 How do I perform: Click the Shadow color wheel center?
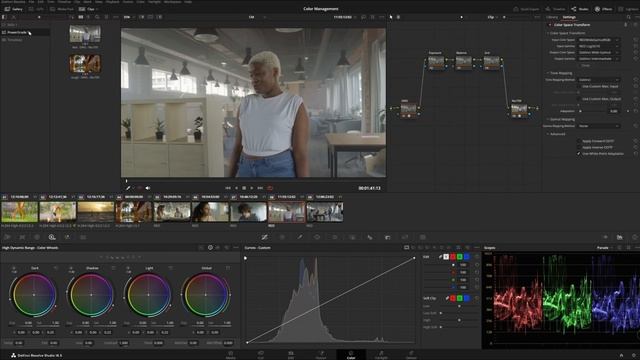[91, 295]
